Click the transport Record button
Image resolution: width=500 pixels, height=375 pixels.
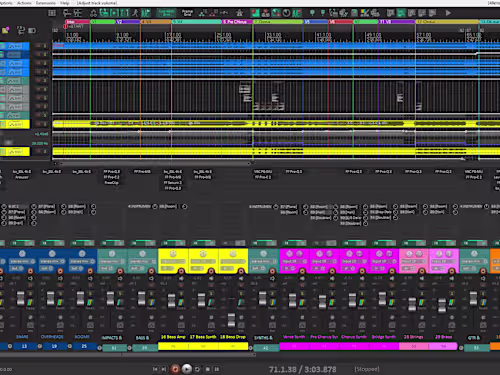point(175,369)
